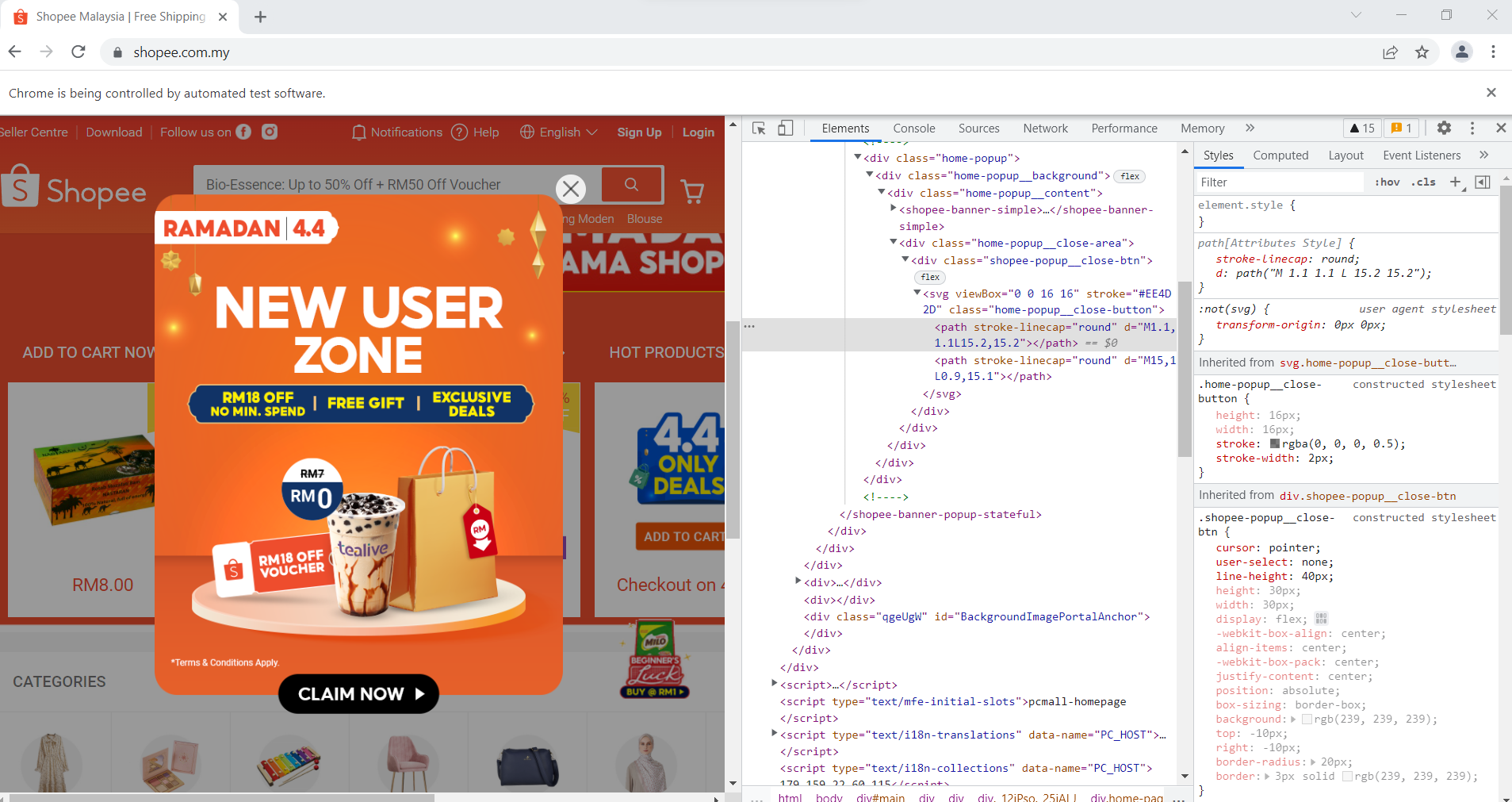Image resolution: width=1512 pixels, height=802 pixels.
Task: Open the Chrome tab search chevron
Action: (1356, 15)
